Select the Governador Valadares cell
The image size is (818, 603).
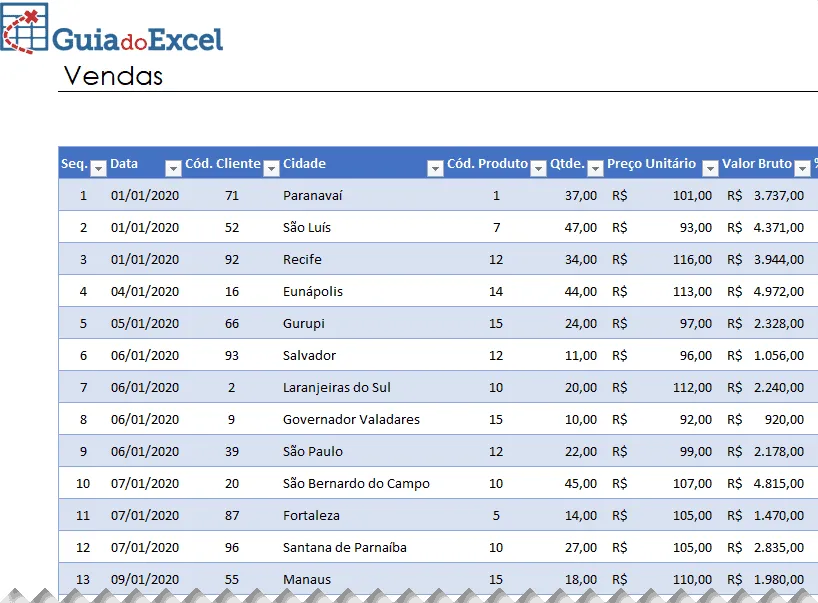(x=362, y=419)
